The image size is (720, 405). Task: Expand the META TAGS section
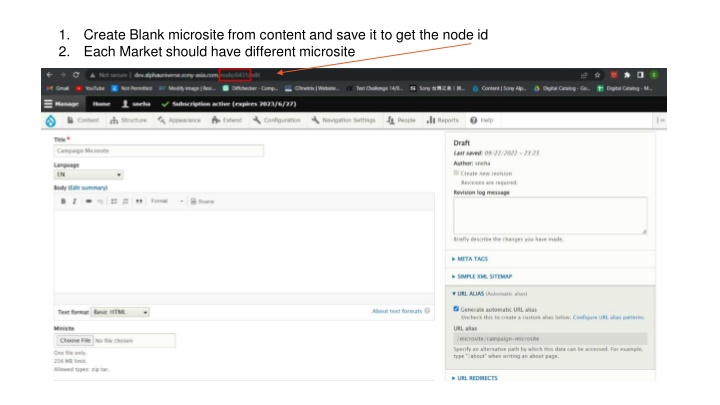tap(470, 259)
